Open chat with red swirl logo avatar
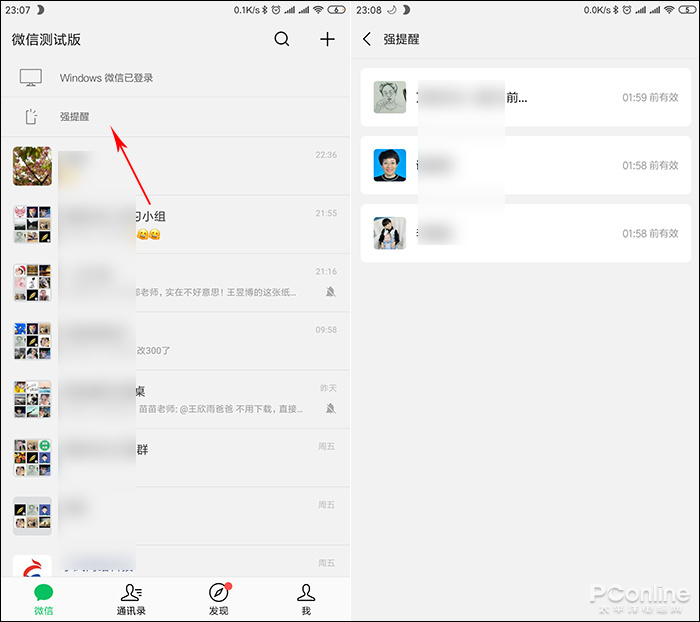 coord(175,561)
